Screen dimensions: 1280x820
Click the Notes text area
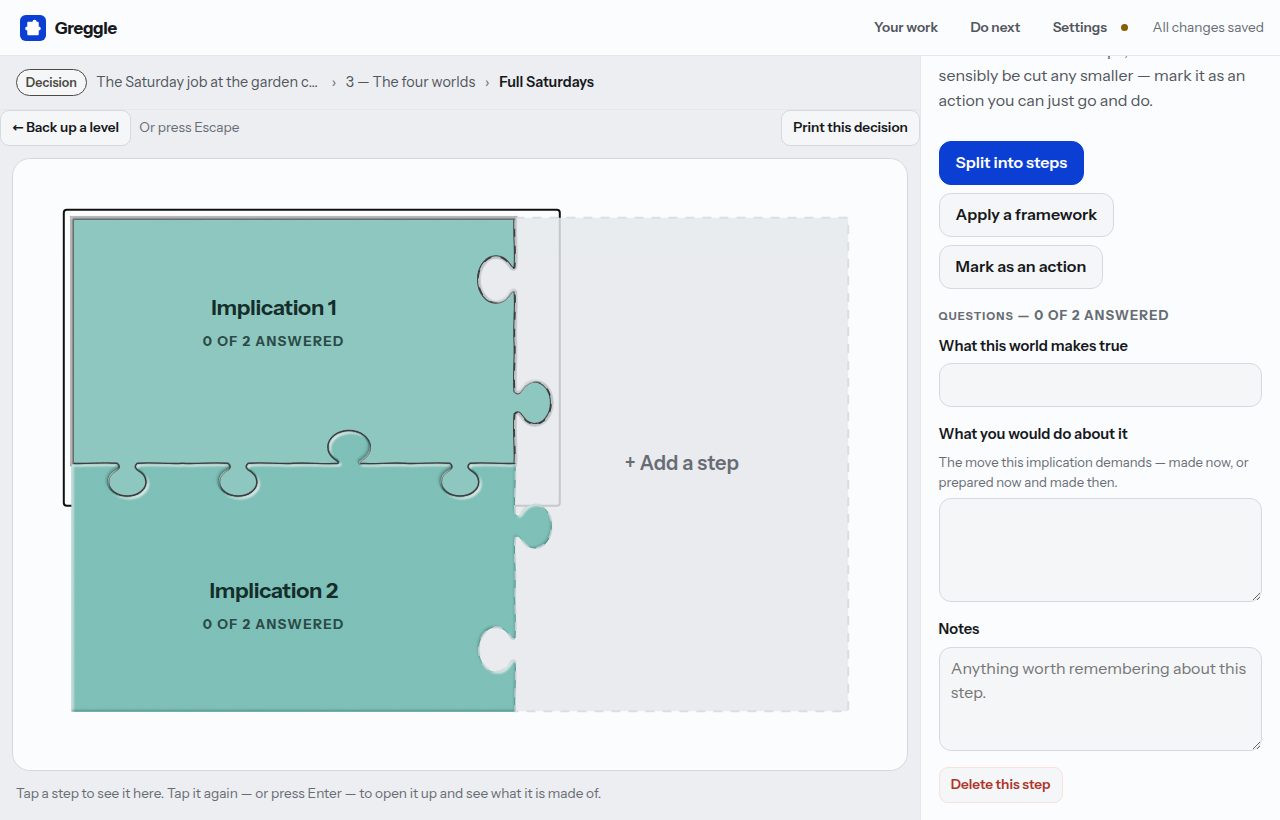1100,699
